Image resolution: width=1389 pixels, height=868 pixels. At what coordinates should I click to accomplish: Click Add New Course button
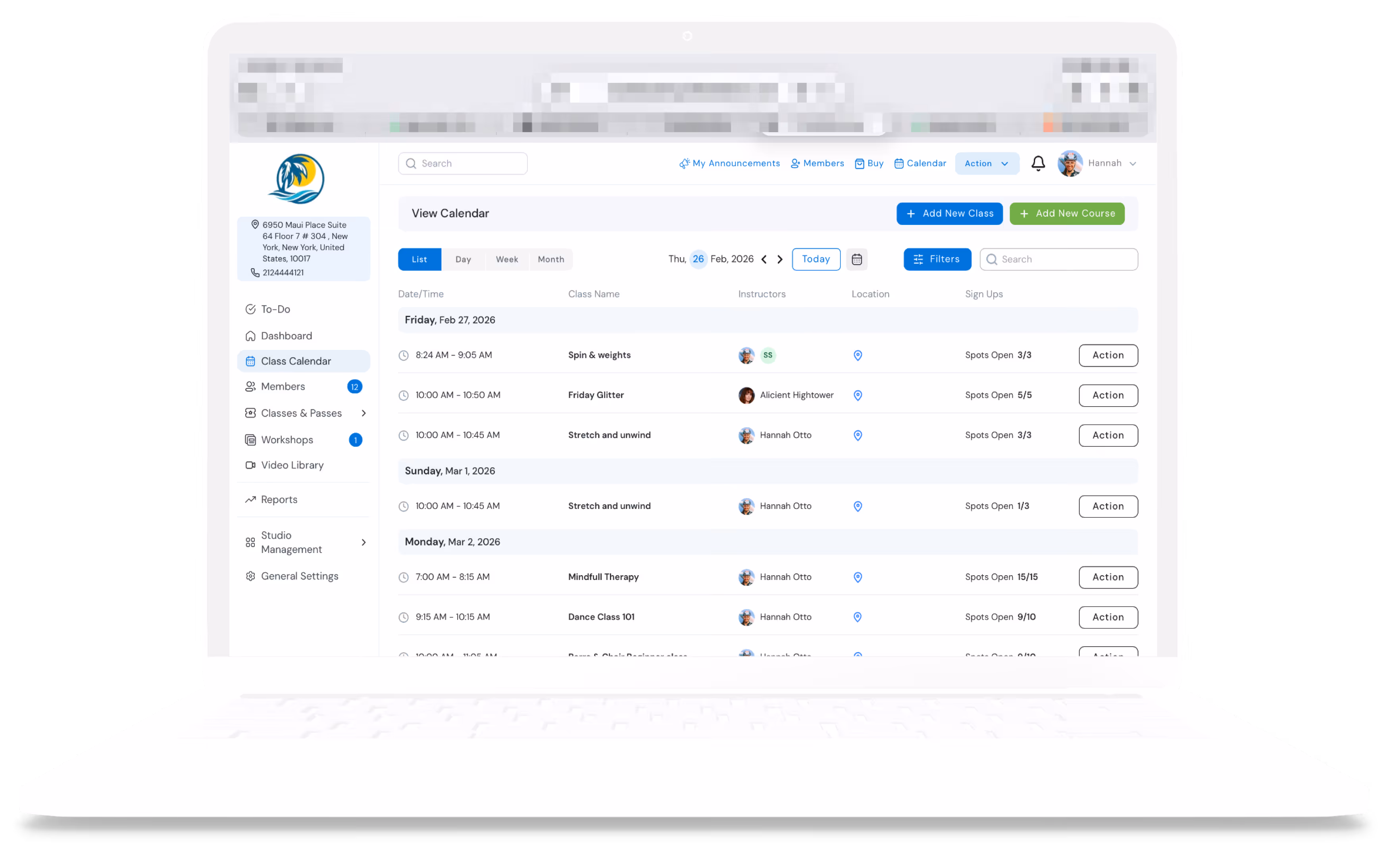point(1067,213)
